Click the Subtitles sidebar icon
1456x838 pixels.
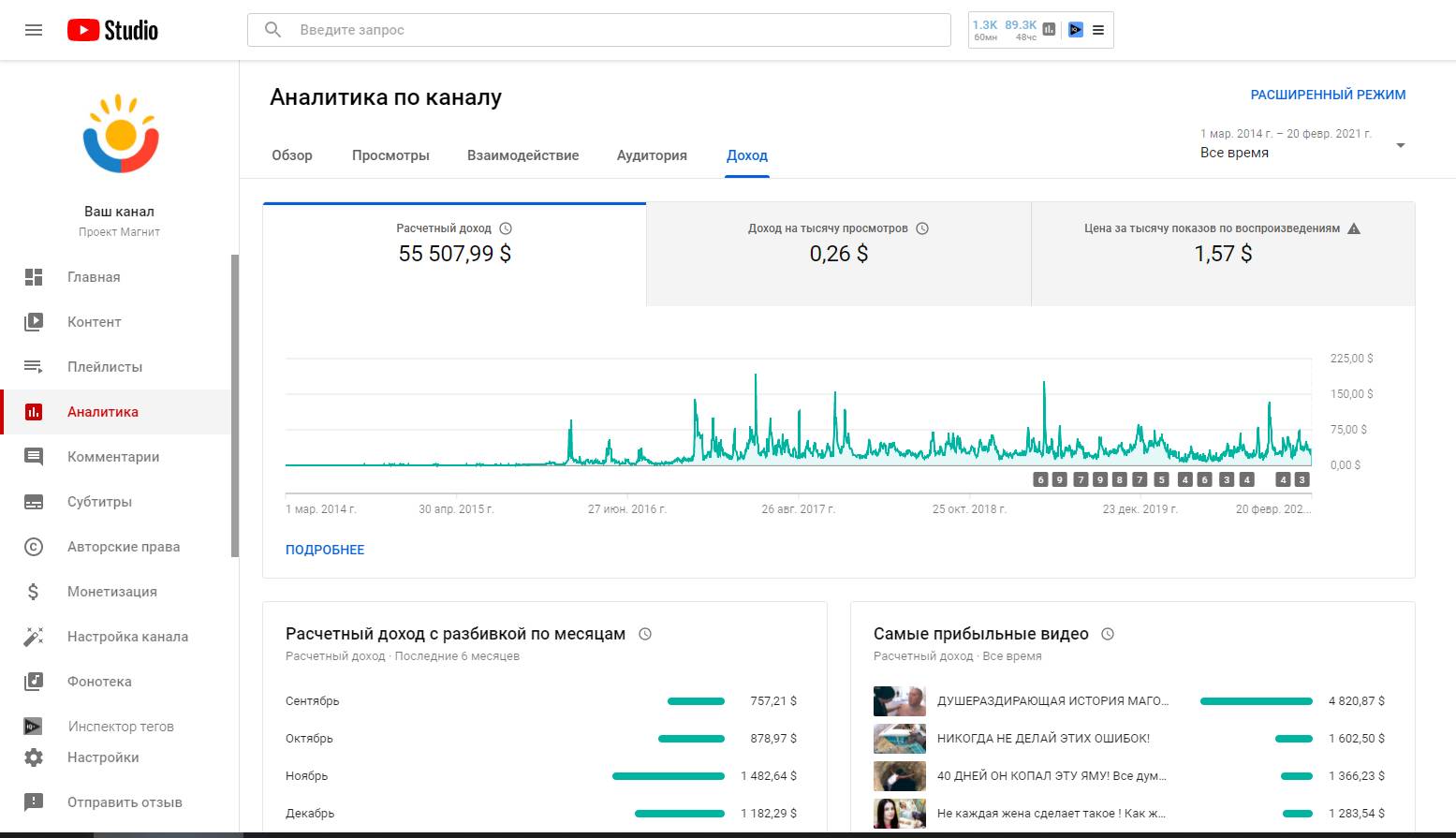click(34, 502)
